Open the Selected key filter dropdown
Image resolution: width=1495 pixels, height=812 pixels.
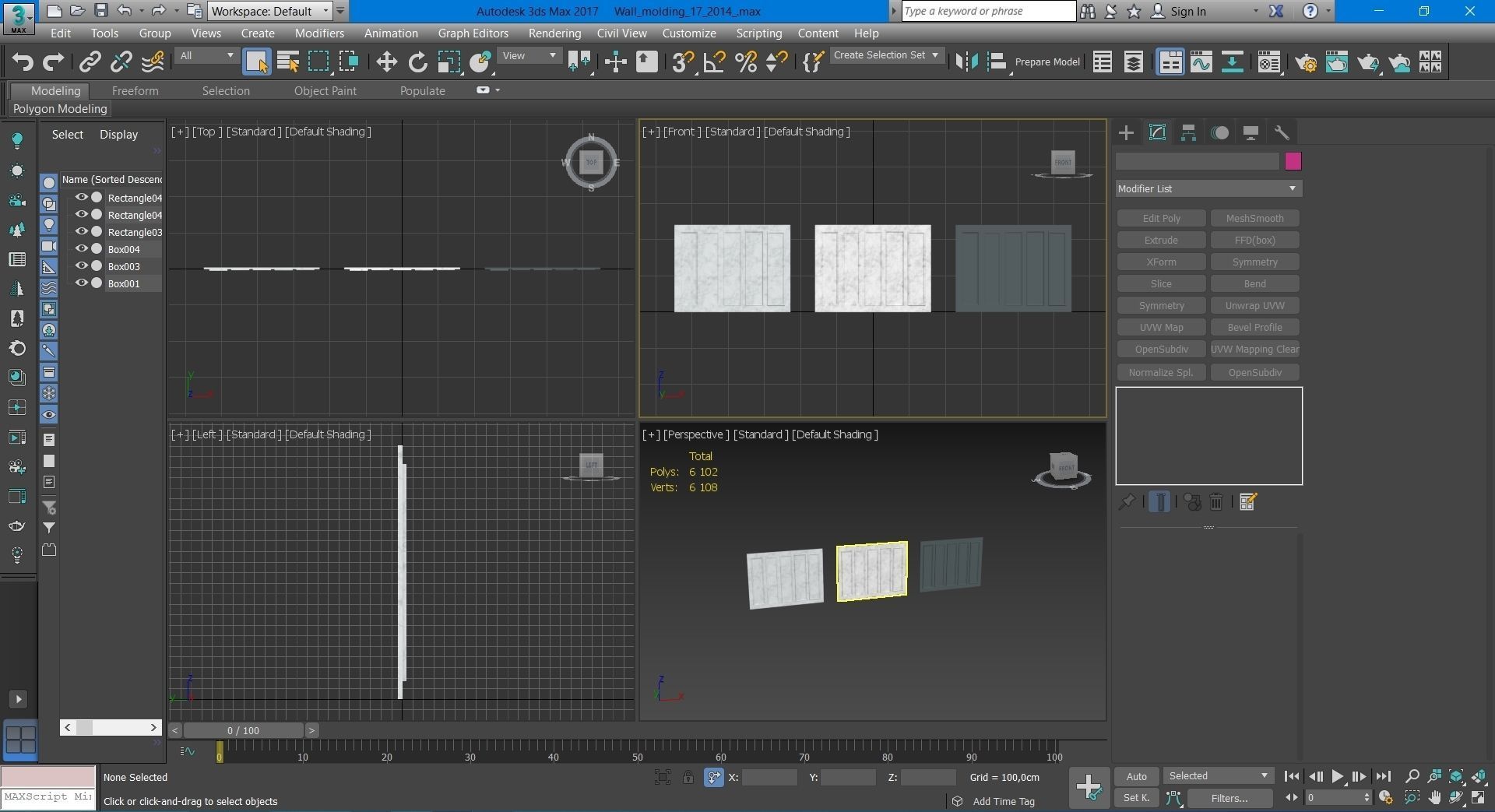1218,776
